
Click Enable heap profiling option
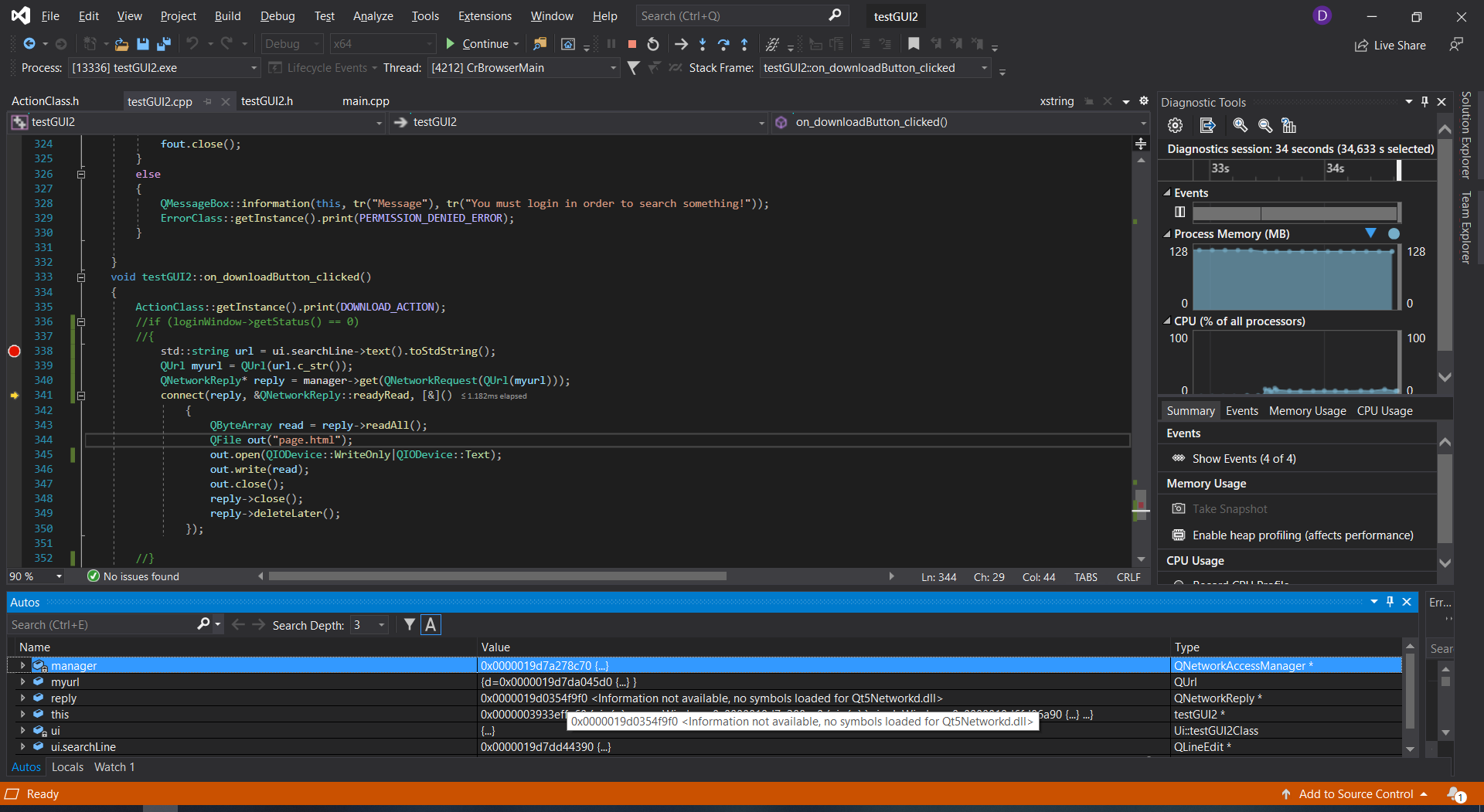1302,535
